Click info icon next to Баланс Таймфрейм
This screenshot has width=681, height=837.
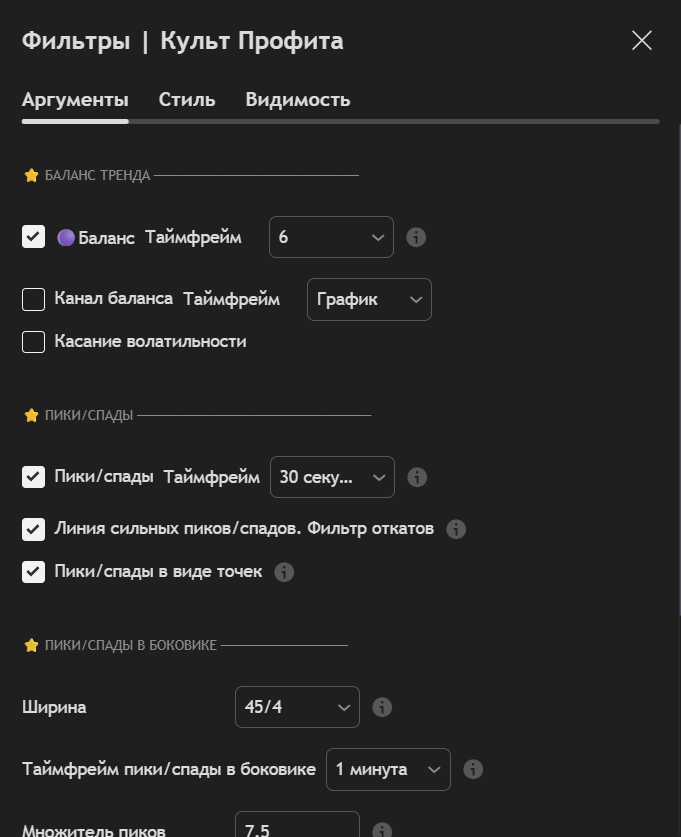coord(417,237)
